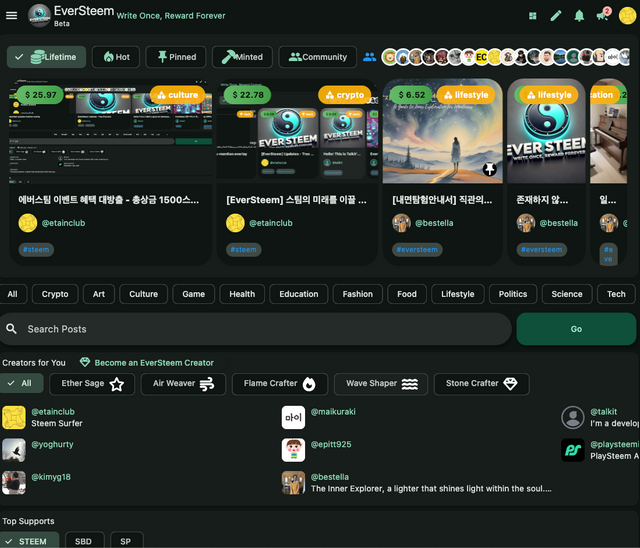The height and width of the screenshot is (548, 640).
Task: Select the Fashion category tab
Action: (358, 294)
